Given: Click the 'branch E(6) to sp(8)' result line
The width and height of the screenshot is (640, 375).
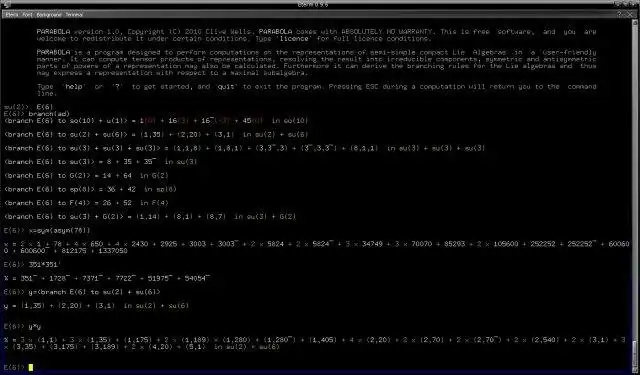Looking at the screenshot, I should 90,189.
